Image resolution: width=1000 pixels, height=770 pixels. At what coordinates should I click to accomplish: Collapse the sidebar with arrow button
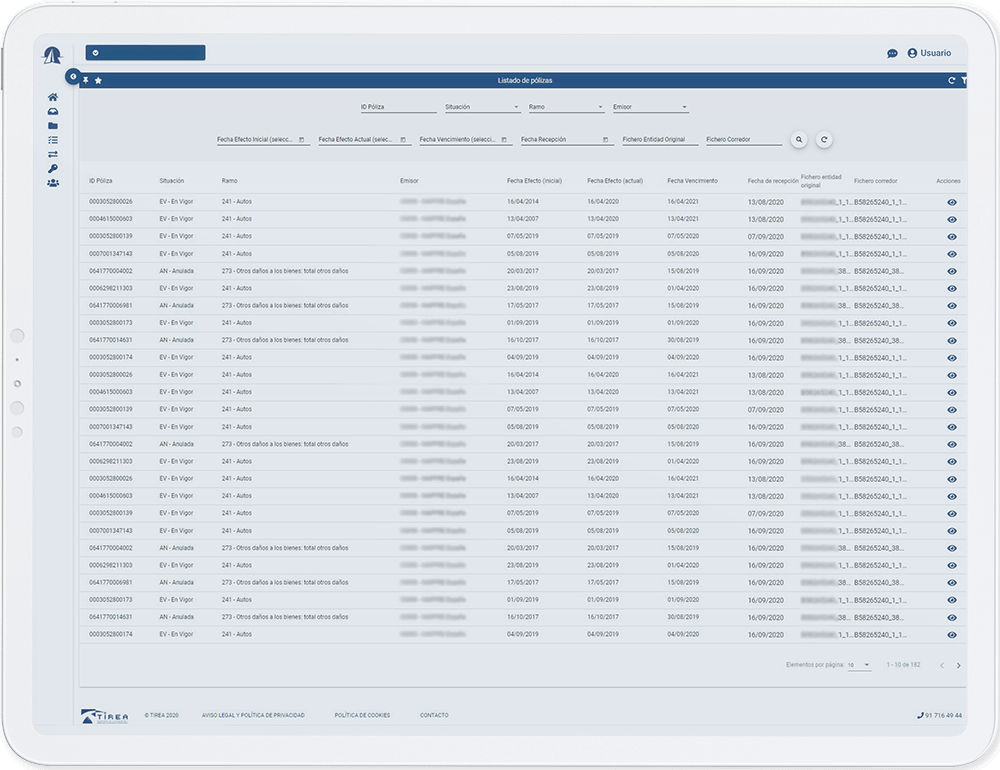[x=72, y=76]
